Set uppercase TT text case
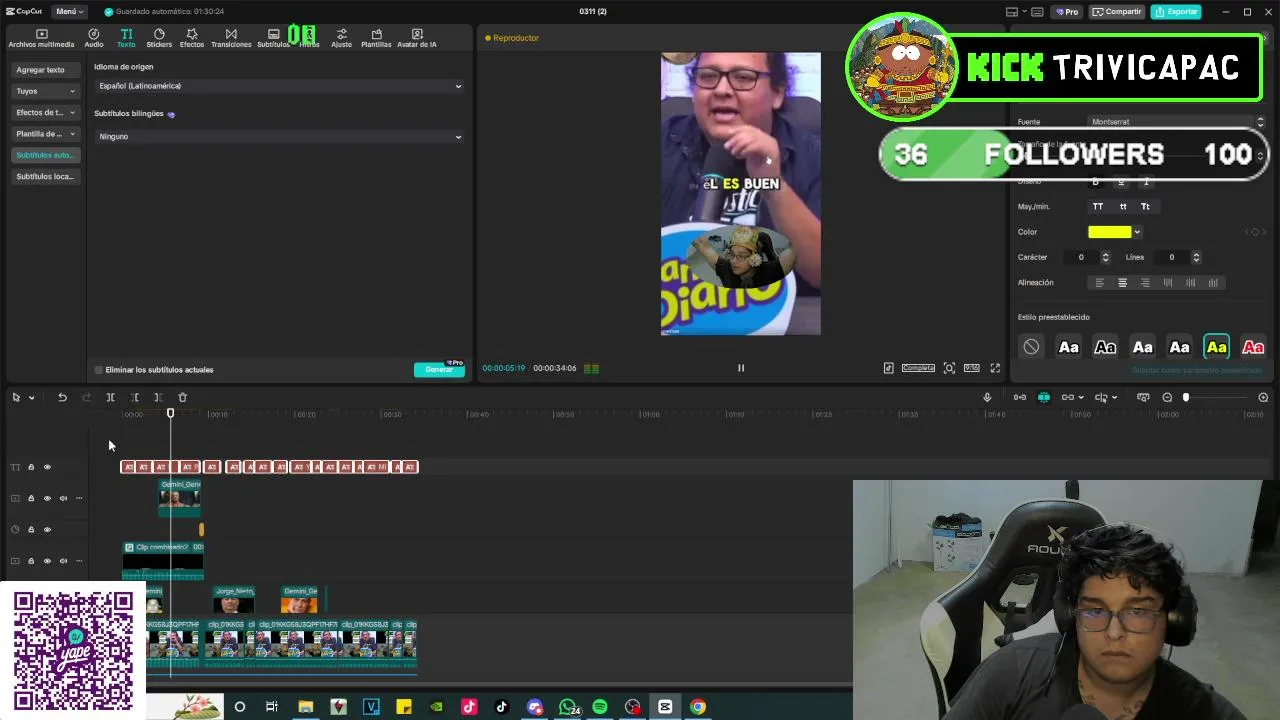1280x720 pixels. coord(1098,207)
